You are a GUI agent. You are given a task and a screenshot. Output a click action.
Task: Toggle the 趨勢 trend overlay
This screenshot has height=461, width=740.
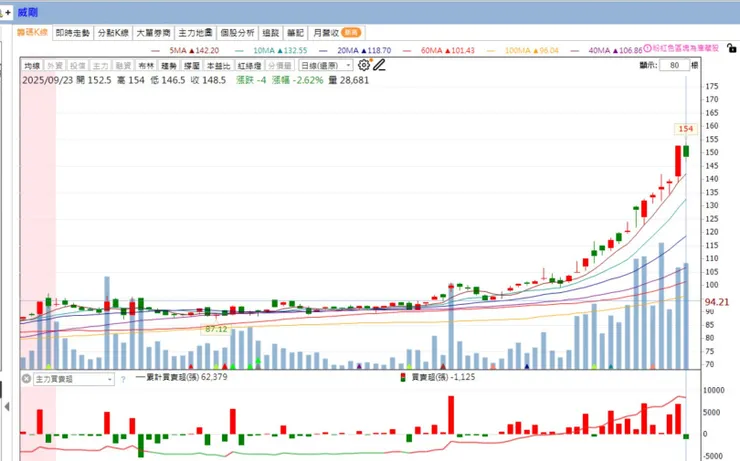point(168,65)
